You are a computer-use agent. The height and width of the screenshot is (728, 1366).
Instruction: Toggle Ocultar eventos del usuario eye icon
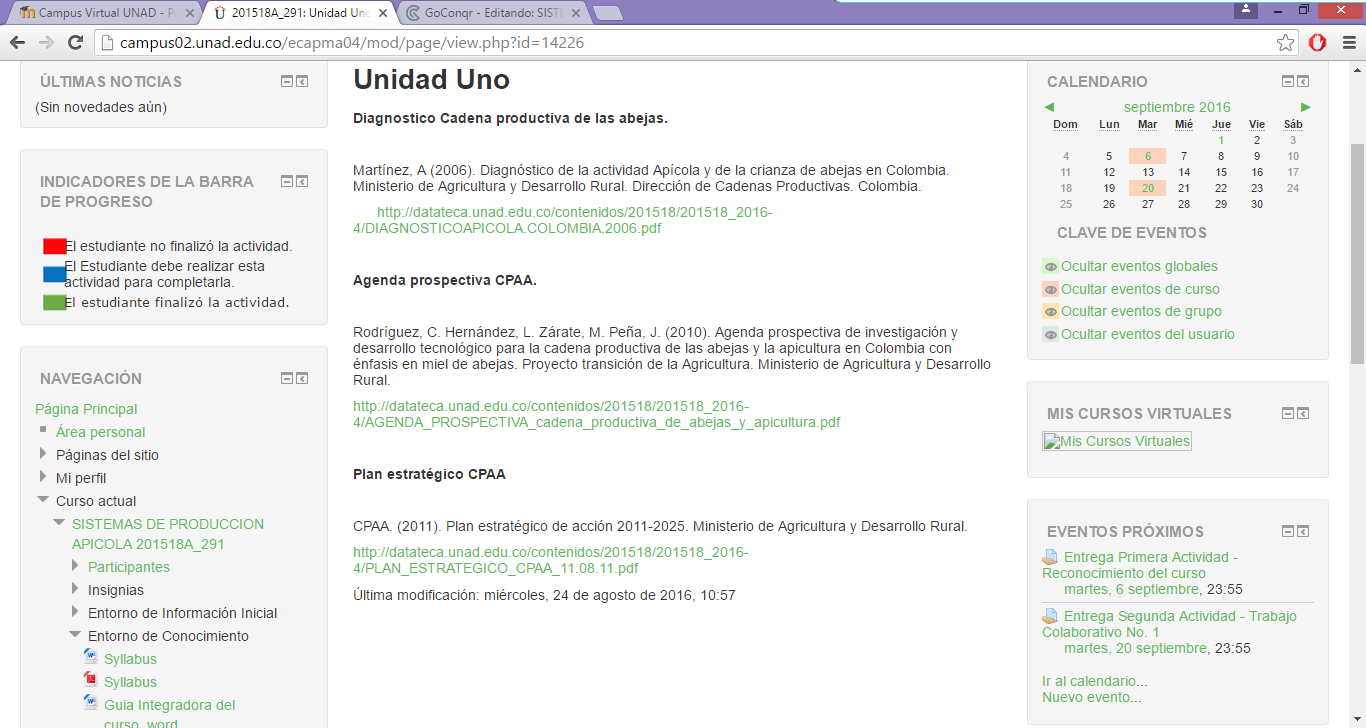click(1050, 334)
